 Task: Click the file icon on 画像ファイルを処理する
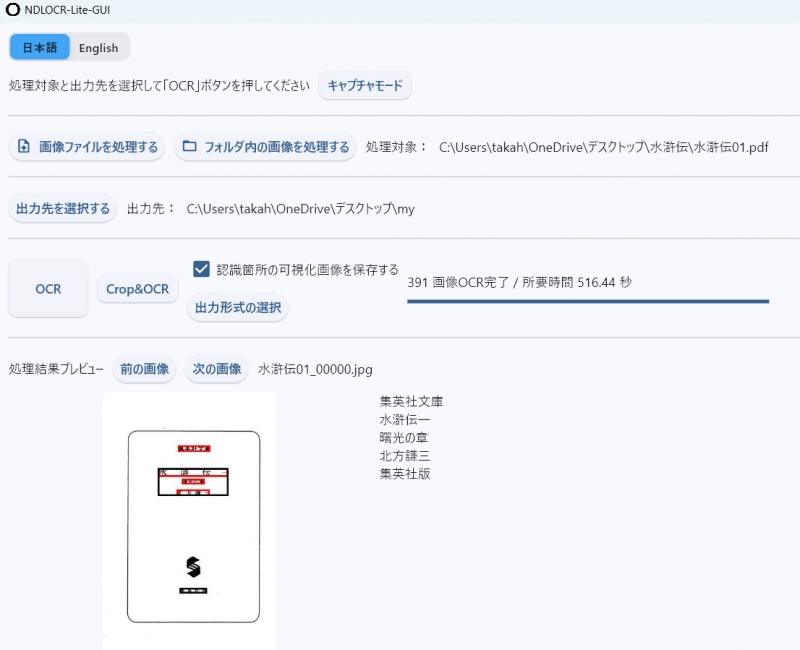[24, 147]
